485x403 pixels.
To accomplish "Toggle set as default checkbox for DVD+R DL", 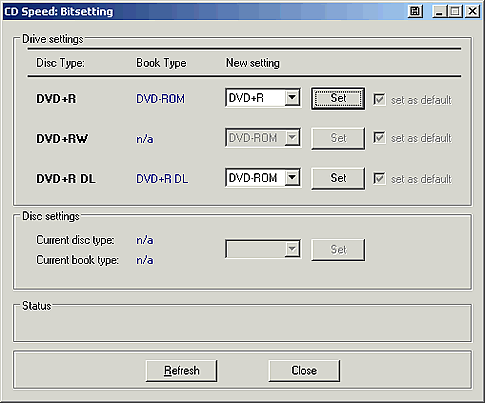I will point(379,178).
